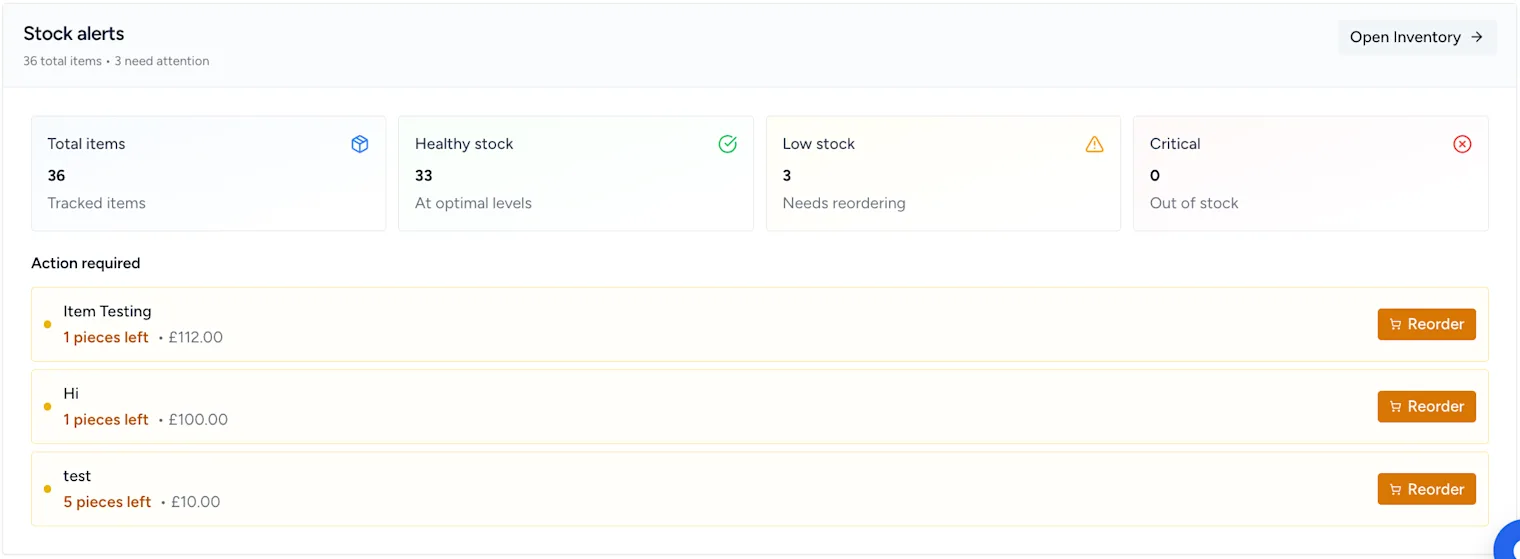Select the Healthy stock card
1520x559 pixels.
pos(576,174)
